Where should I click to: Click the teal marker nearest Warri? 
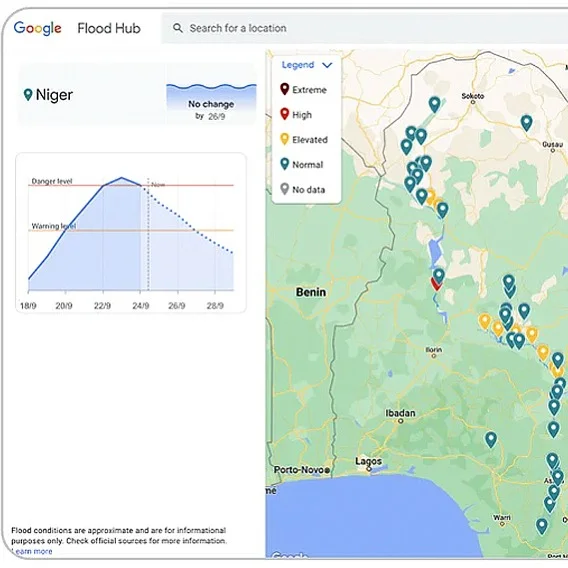click(x=542, y=526)
